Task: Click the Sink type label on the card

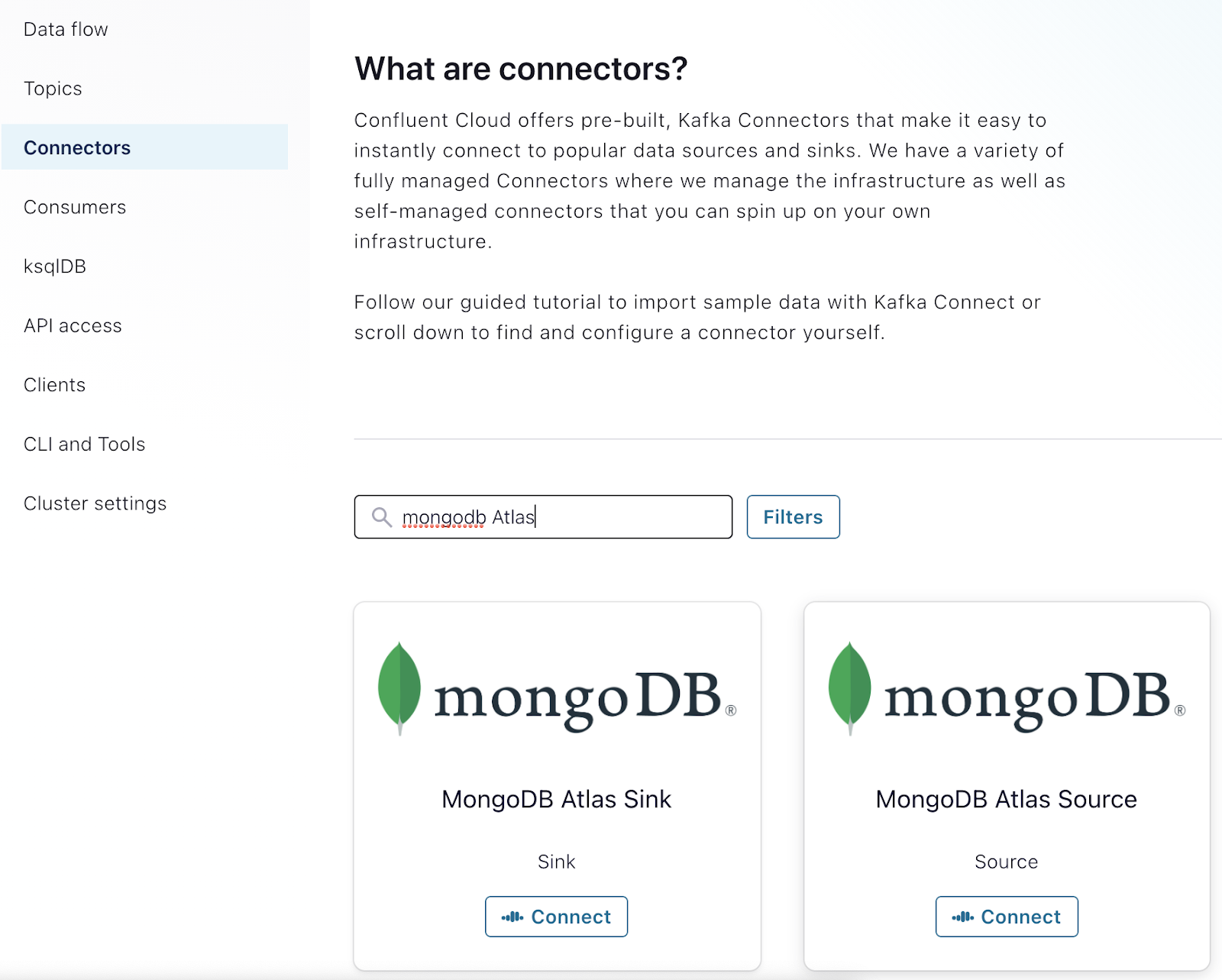Action: (556, 862)
